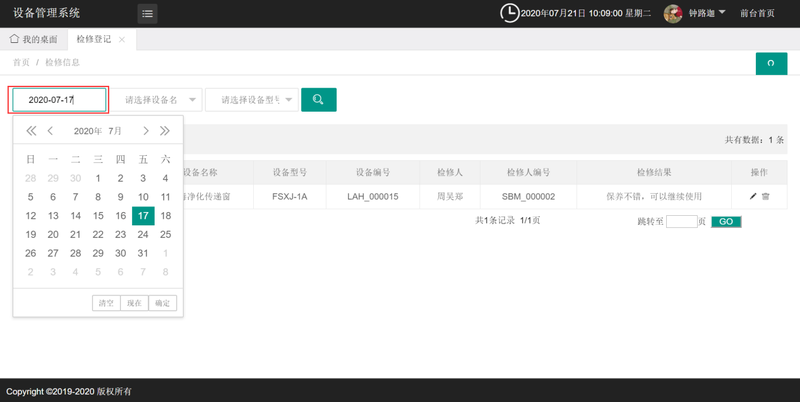Click the trash delete icon in row
This screenshot has height=402, width=800.
click(x=765, y=196)
